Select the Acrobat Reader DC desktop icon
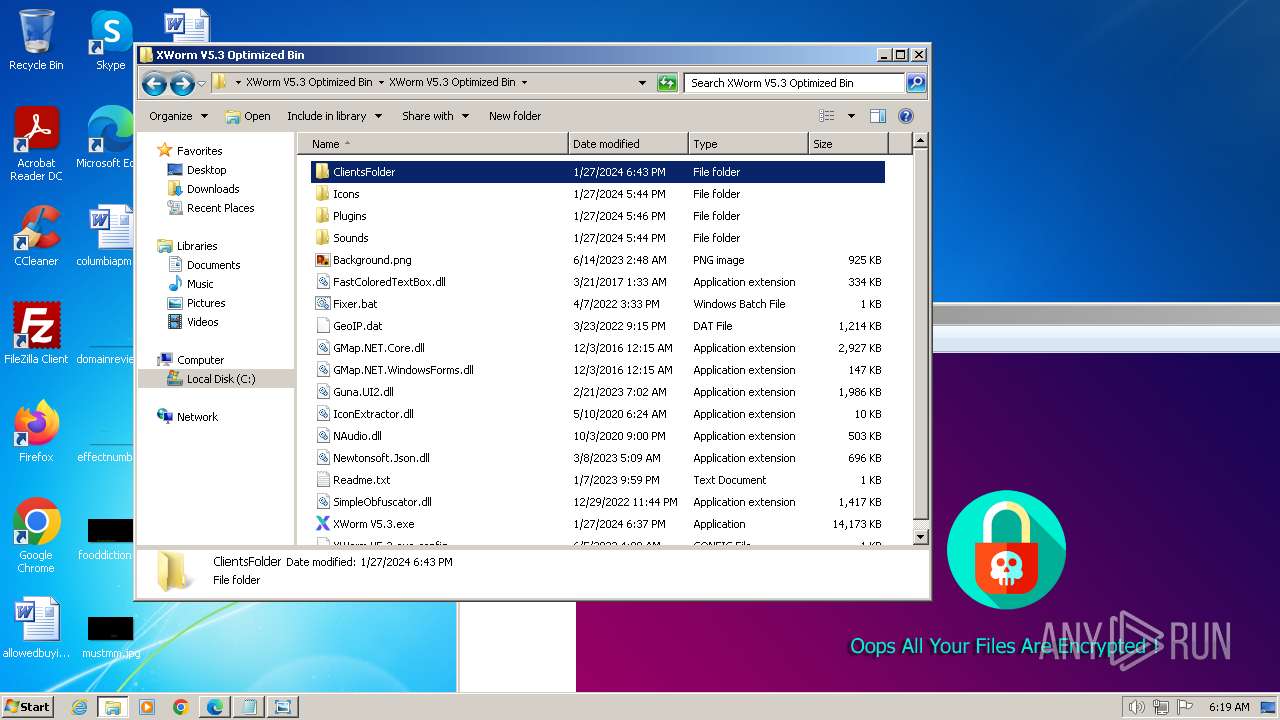This screenshot has width=1280, height=720. point(36,144)
